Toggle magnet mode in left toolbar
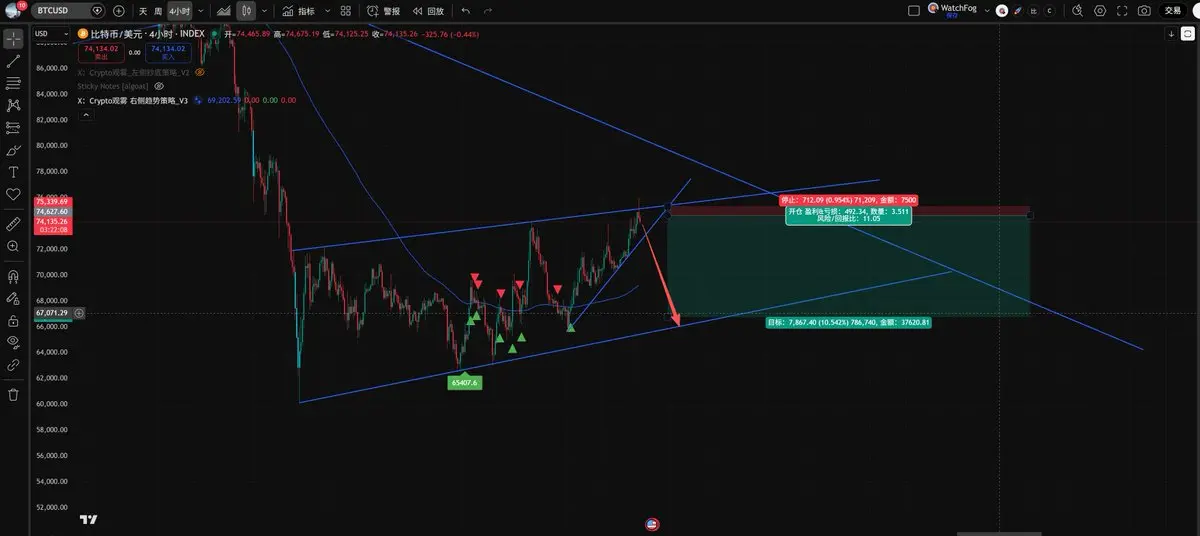 coord(13,275)
